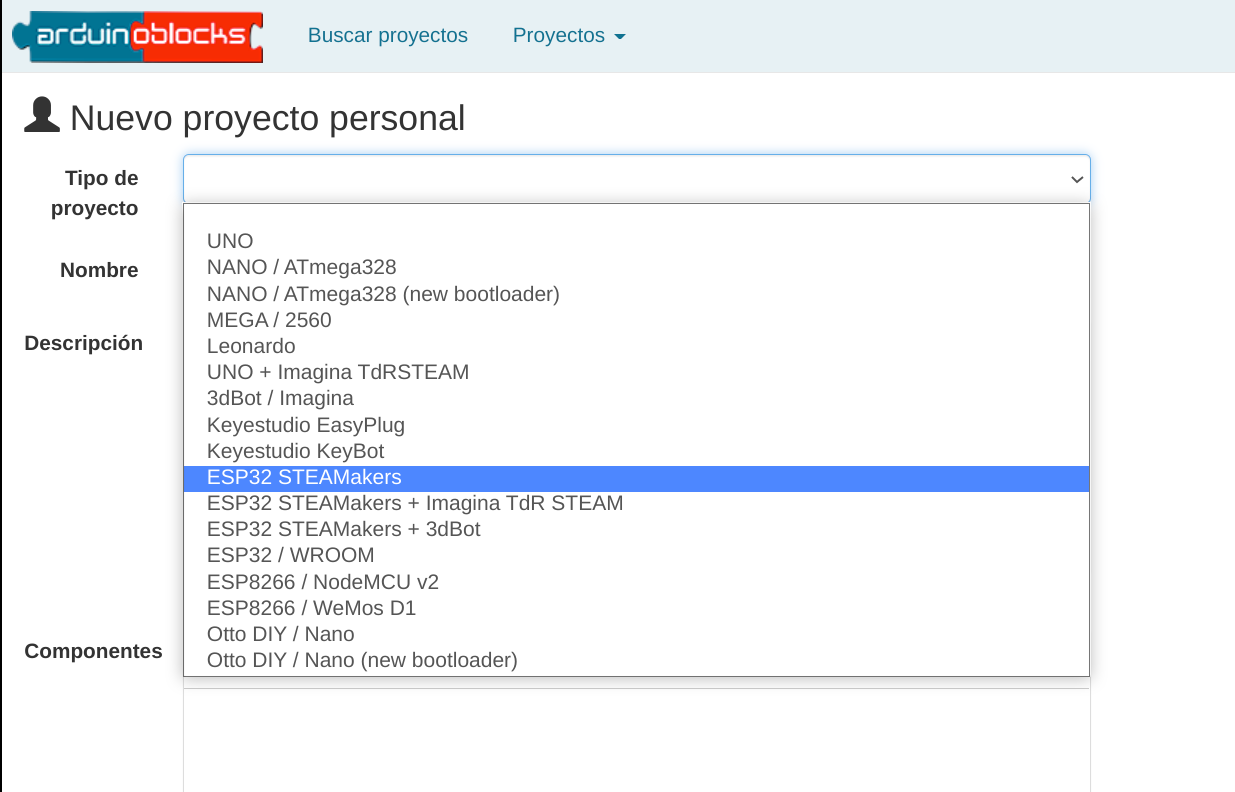Select Keyestudio EasyPlug option
Viewport: 1235px width, 792px height.
tap(636, 425)
